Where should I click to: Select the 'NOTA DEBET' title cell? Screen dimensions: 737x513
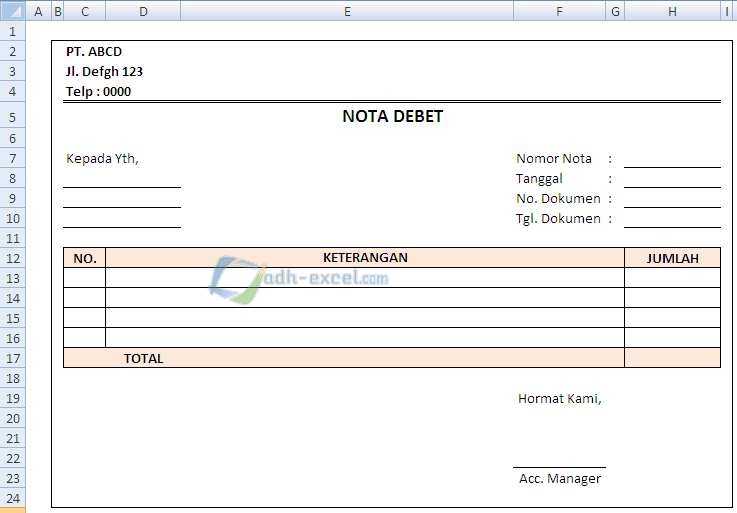(392, 116)
